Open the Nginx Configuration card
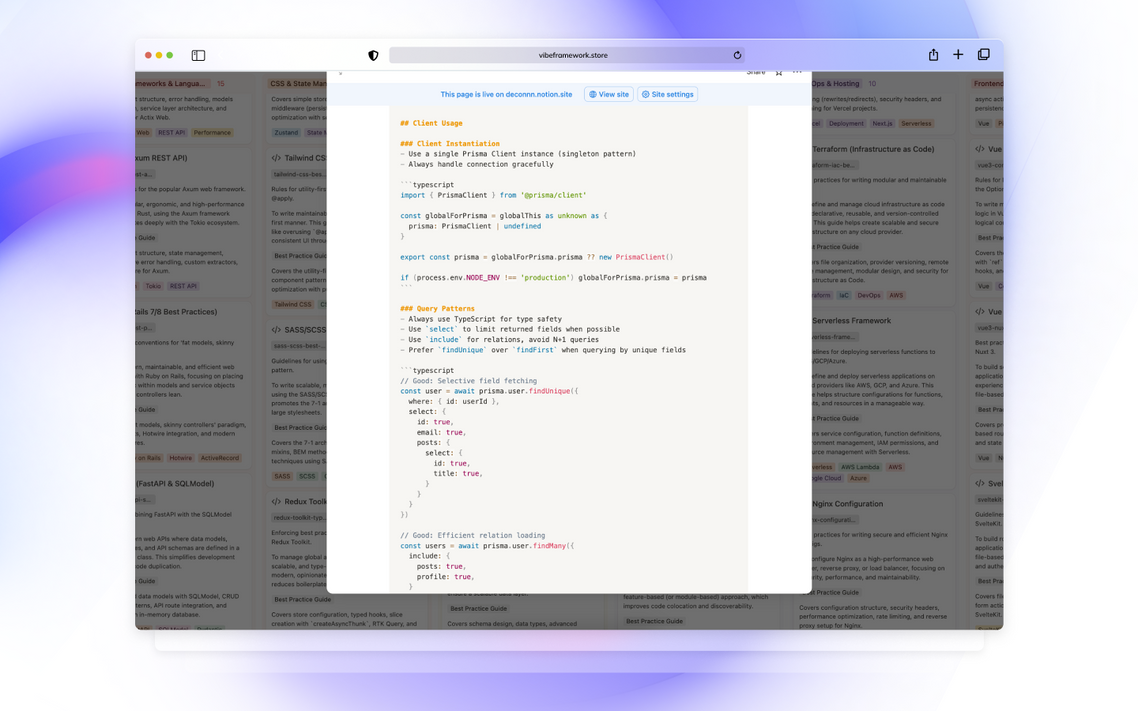 pyautogui.click(x=847, y=504)
